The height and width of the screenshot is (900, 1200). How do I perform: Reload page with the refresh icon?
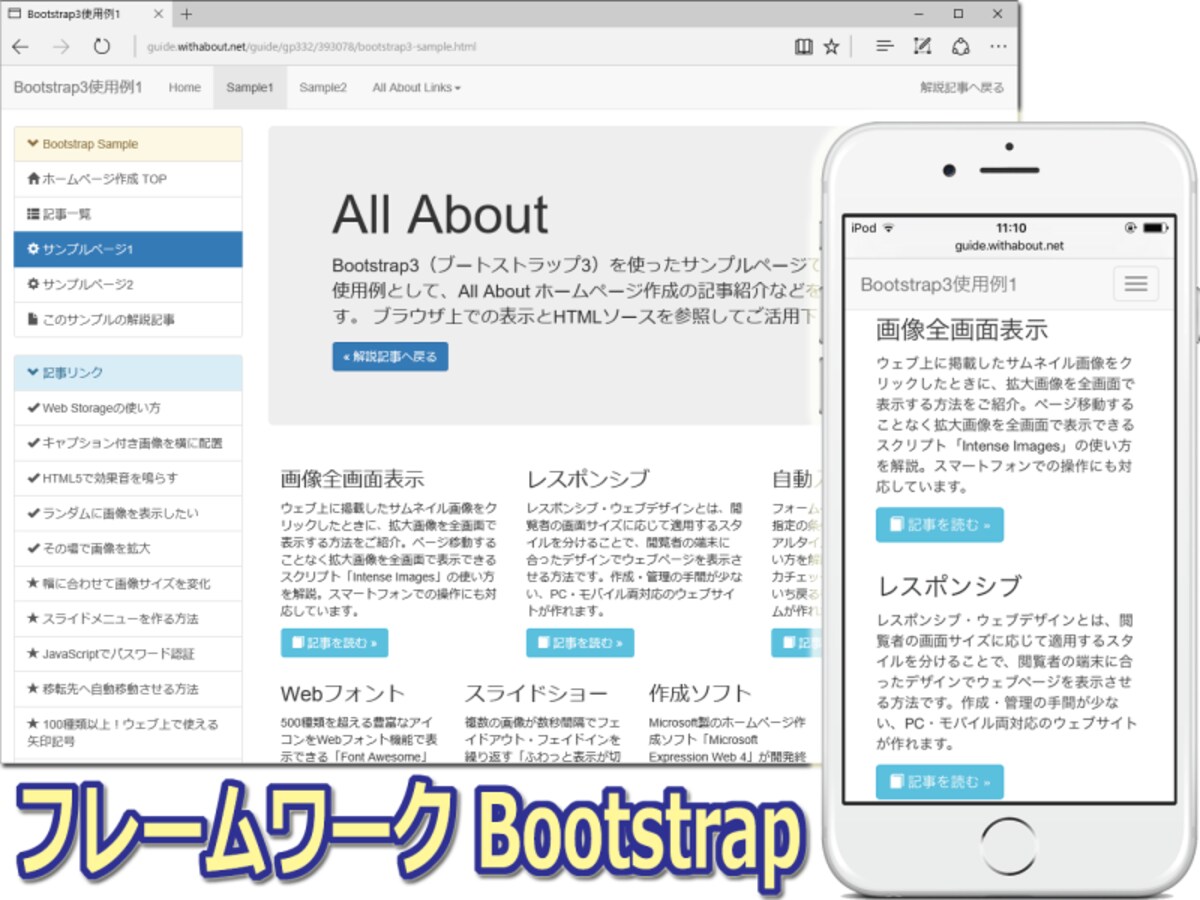pyautogui.click(x=101, y=47)
